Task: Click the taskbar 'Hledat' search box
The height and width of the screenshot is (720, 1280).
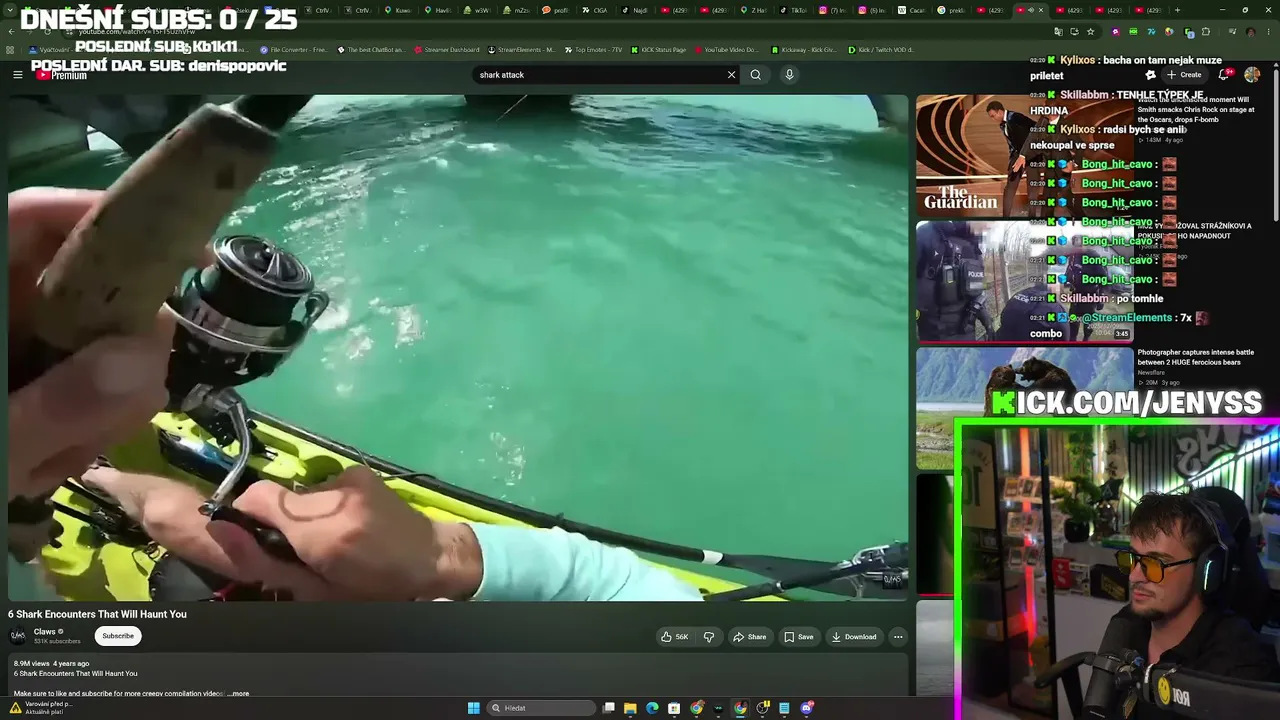Action: click(x=541, y=708)
